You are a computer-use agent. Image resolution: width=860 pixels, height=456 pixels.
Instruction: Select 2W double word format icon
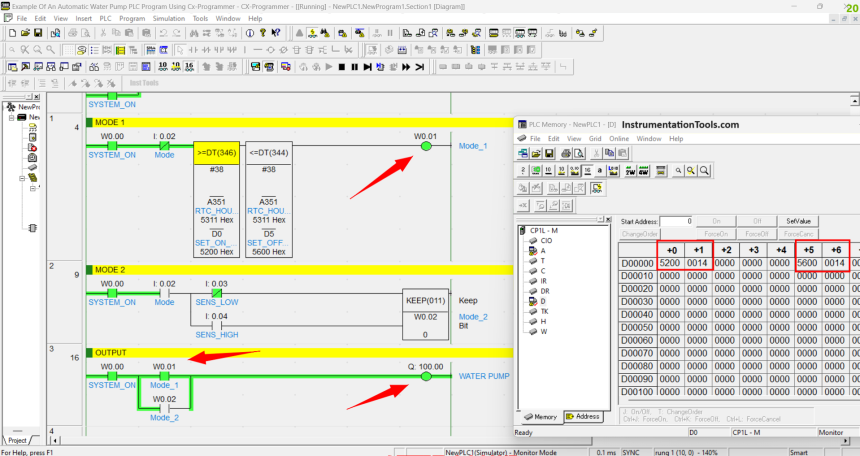630,171
